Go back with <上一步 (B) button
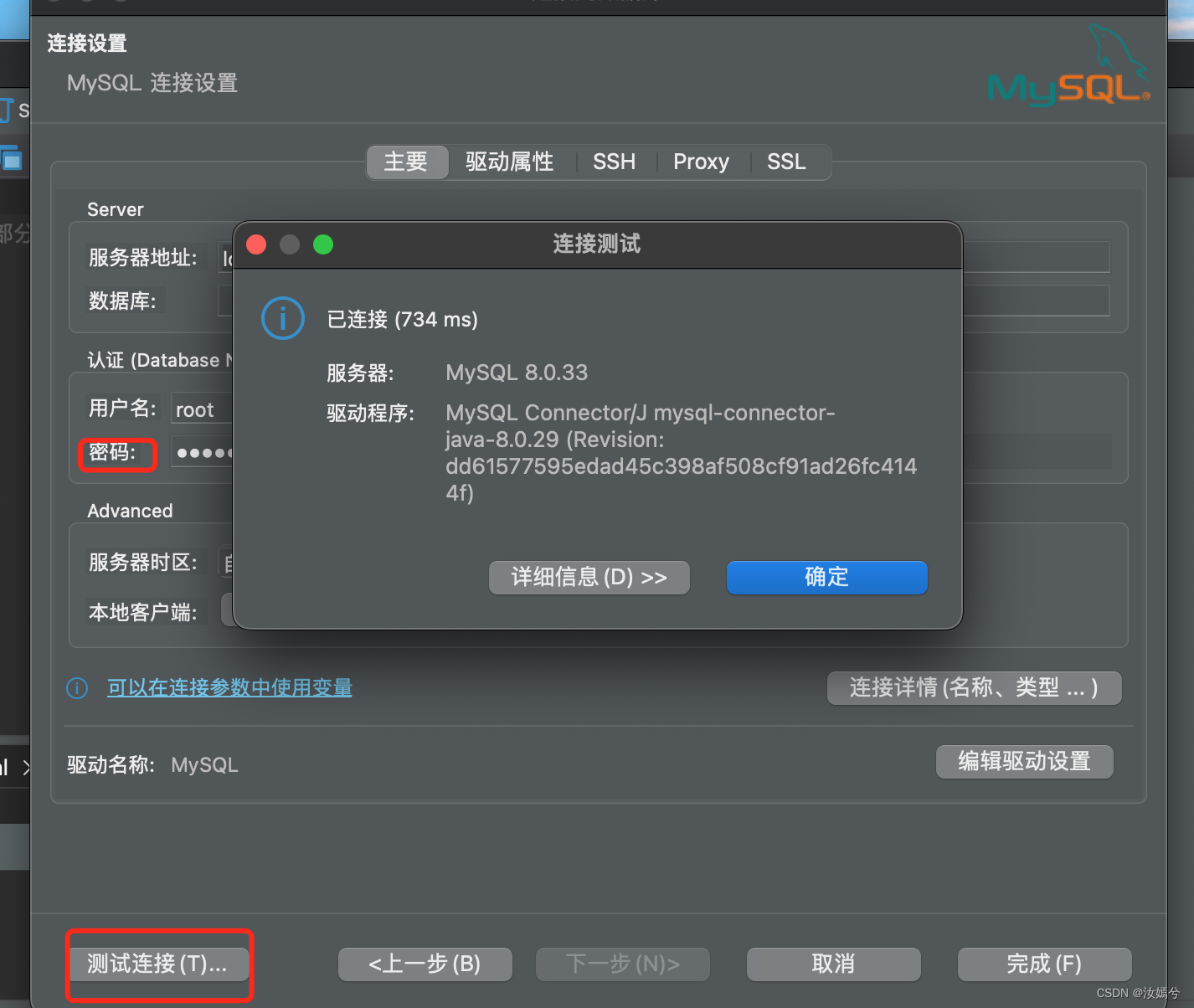 (x=425, y=964)
